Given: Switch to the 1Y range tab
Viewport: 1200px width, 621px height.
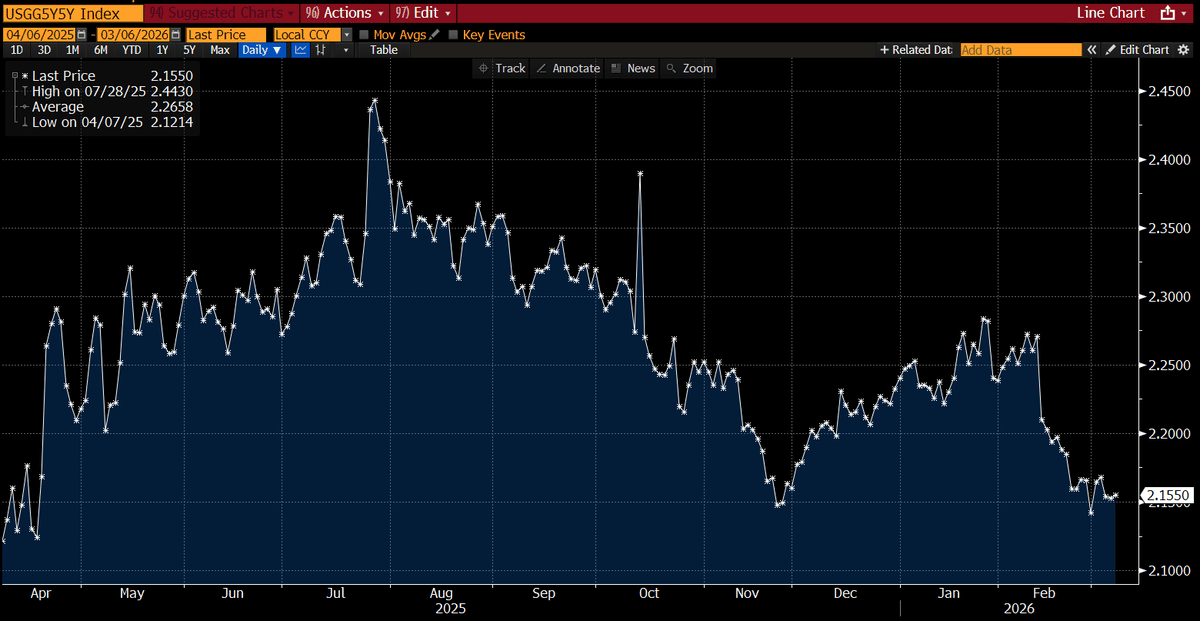Looking at the screenshot, I should point(160,48).
